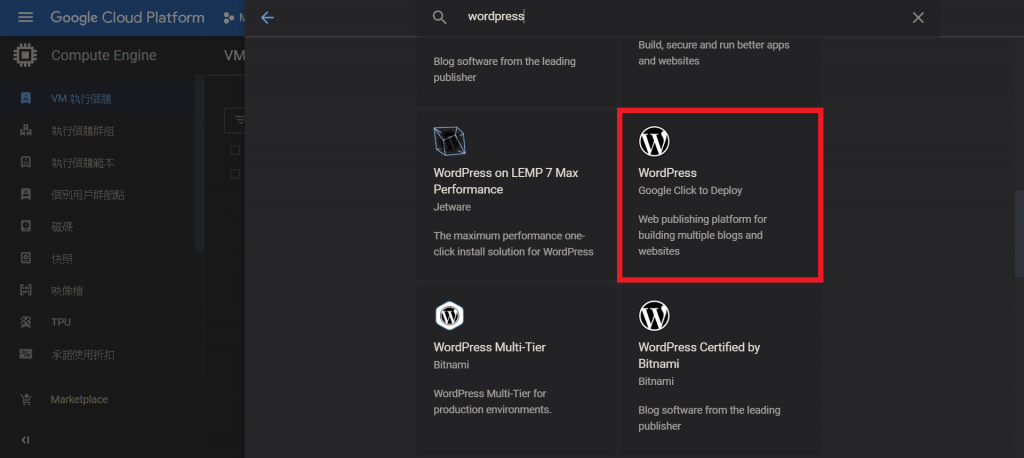Click the 磁碟 disk icon

26,227
